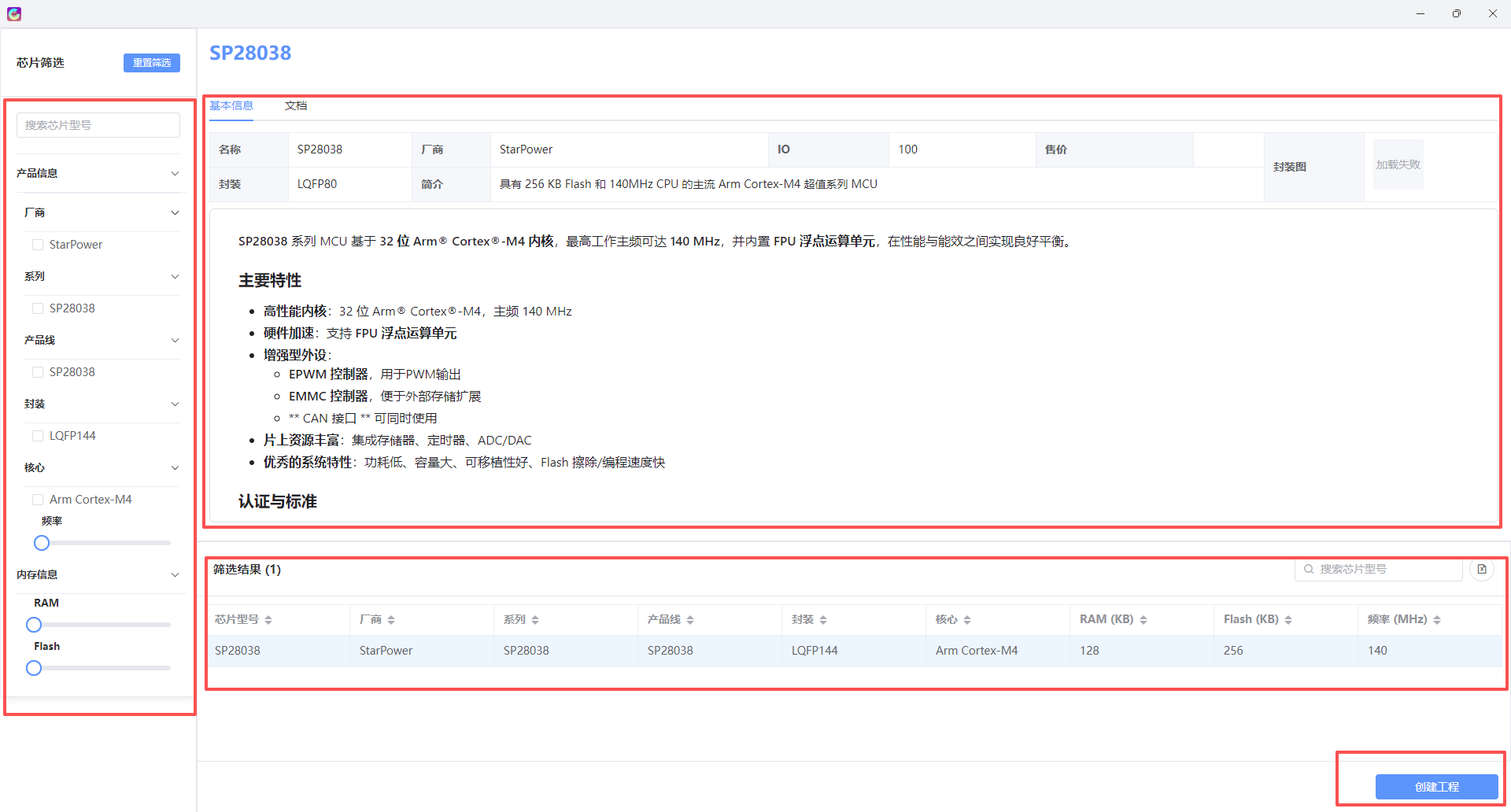Click the IO value 100 in info table
The height and width of the screenshot is (812, 1511).
908,149
